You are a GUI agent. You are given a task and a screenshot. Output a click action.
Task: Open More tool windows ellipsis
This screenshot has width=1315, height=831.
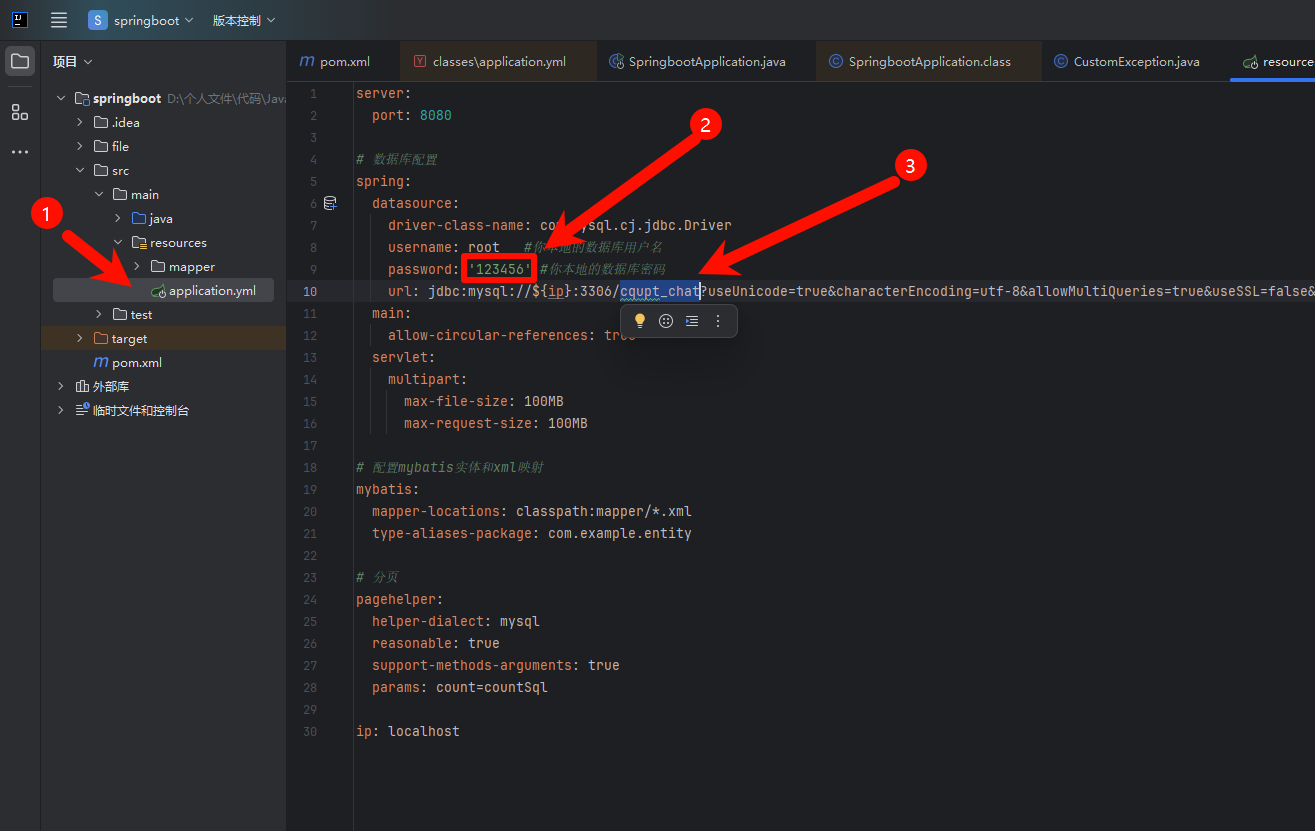click(x=20, y=152)
